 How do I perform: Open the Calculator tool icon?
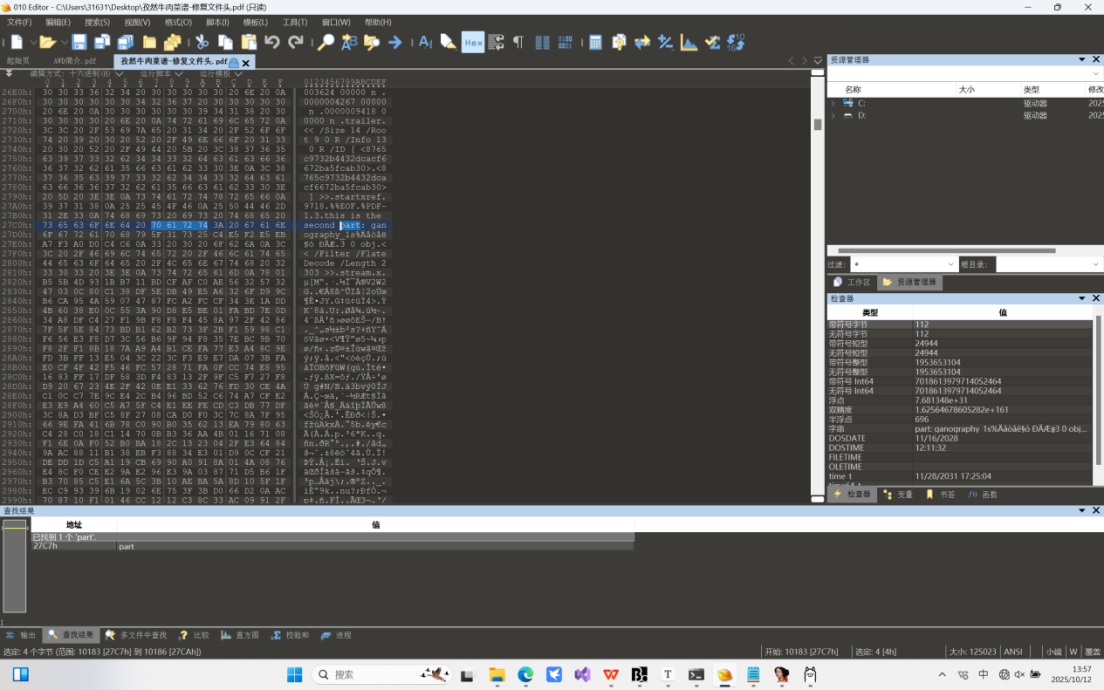595,42
